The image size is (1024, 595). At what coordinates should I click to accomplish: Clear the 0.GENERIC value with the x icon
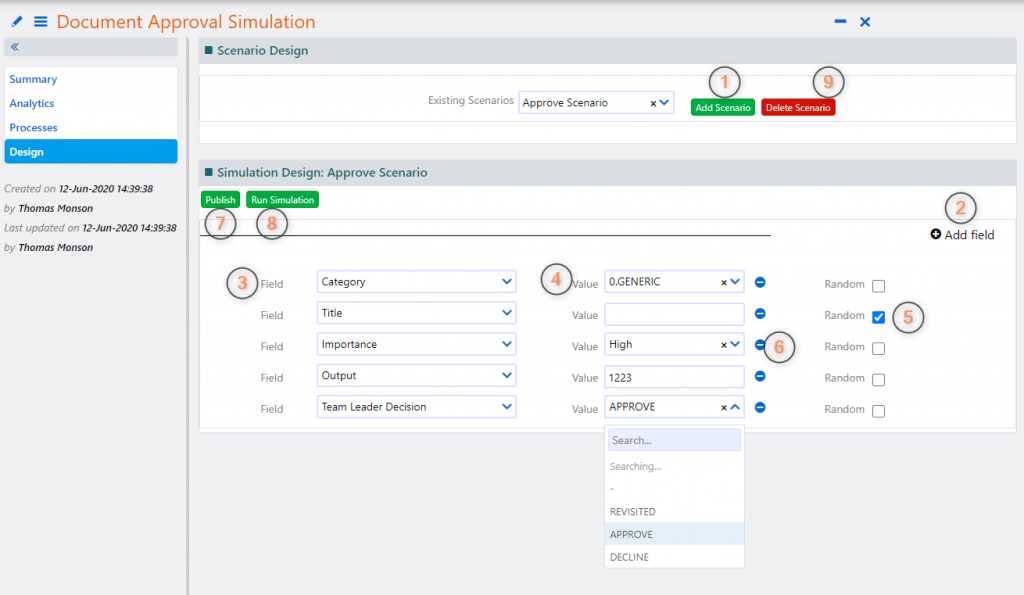point(726,281)
